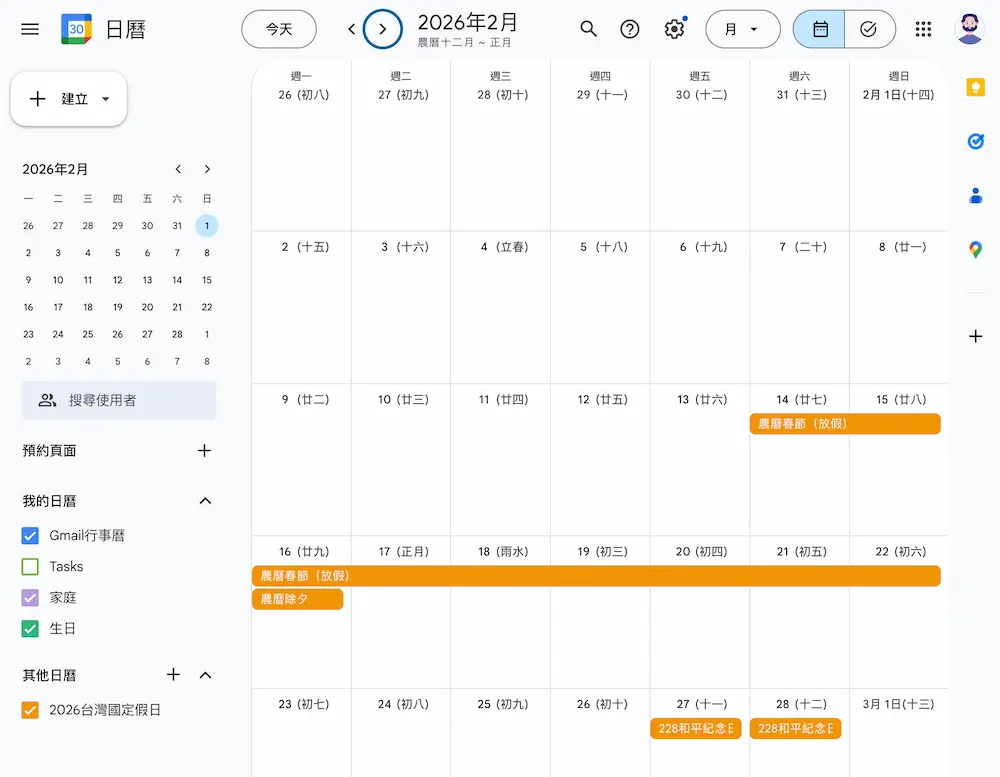Select the 農曆除夕 orange event
This screenshot has width=1000, height=777.
[297, 599]
